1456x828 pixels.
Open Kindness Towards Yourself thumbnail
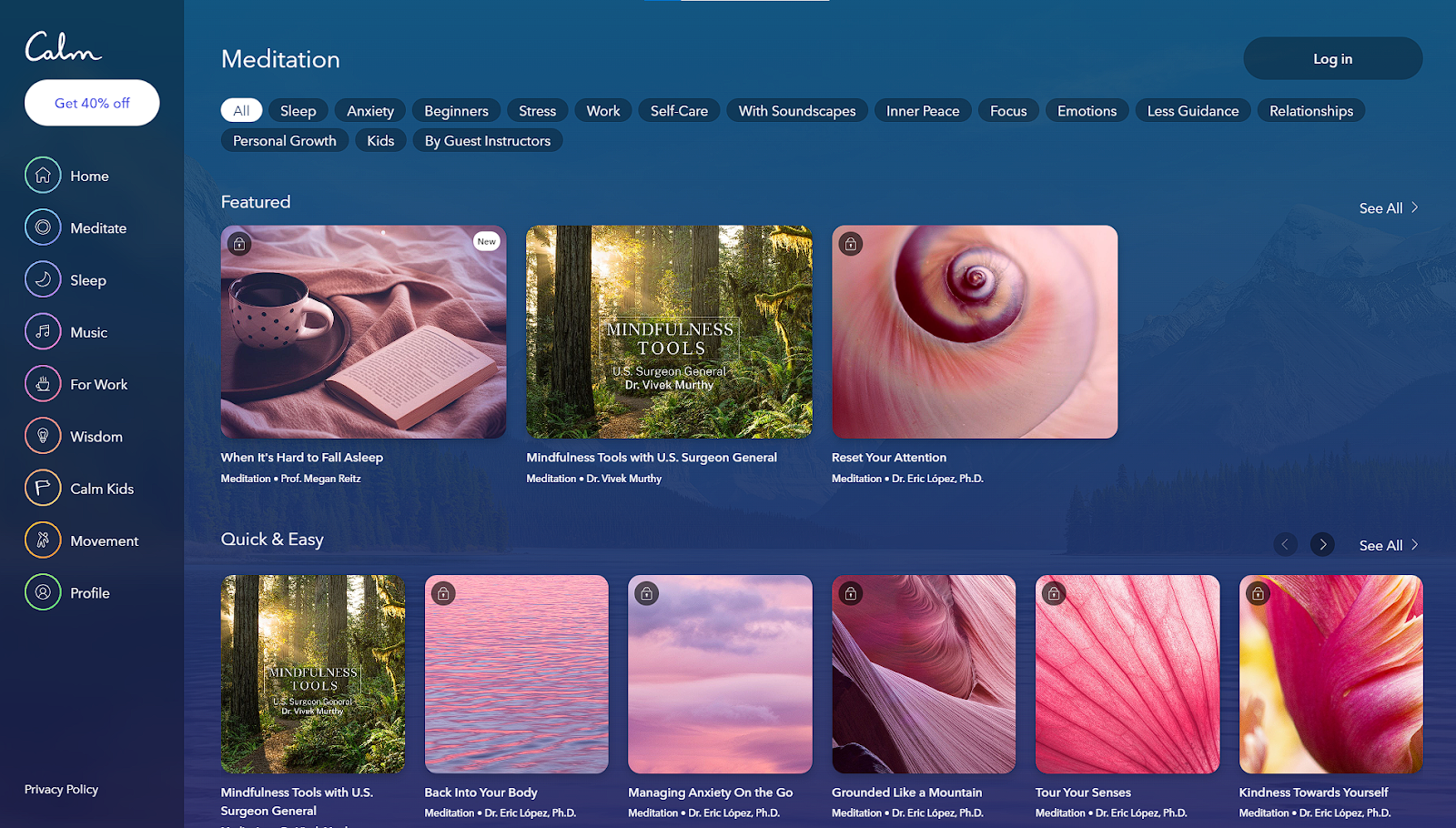click(1330, 674)
